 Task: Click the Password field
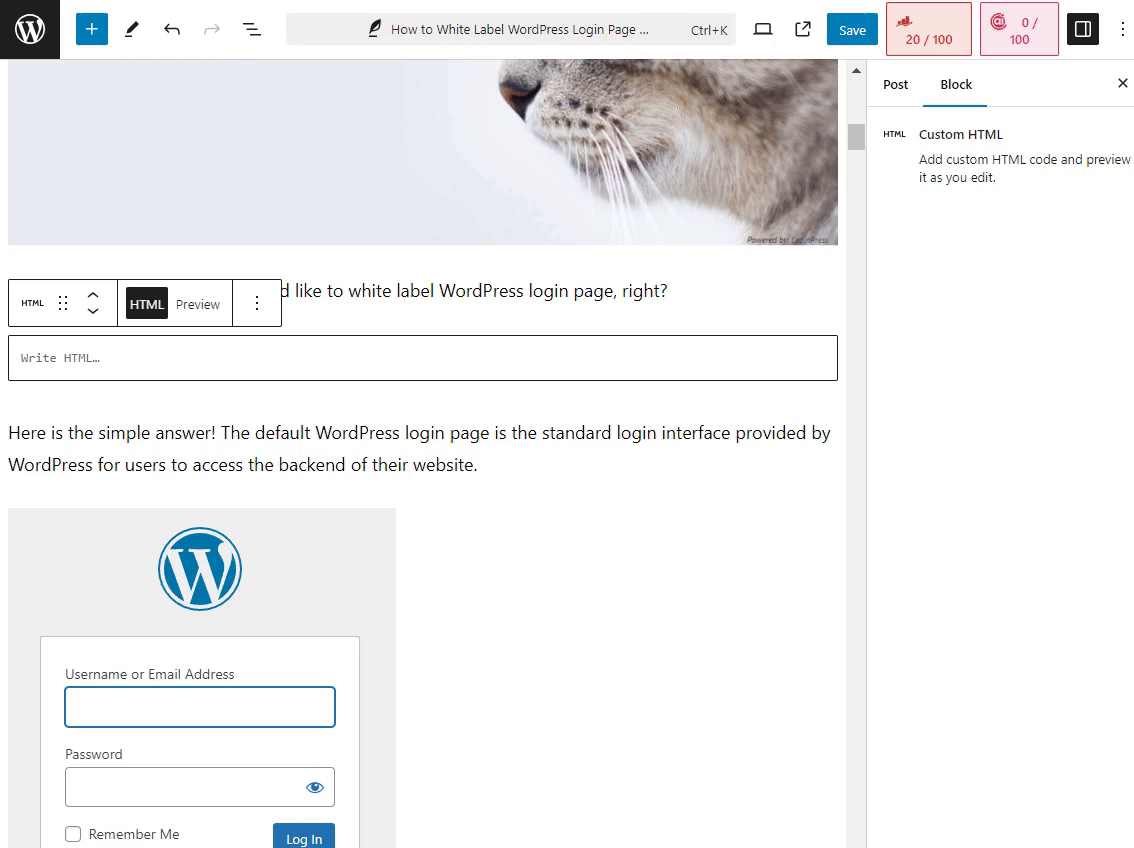coord(200,787)
